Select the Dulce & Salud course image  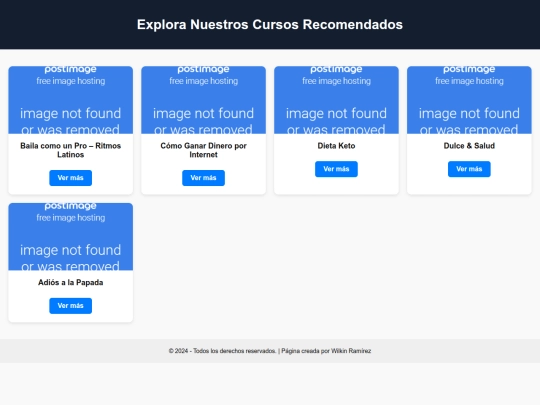(469, 100)
